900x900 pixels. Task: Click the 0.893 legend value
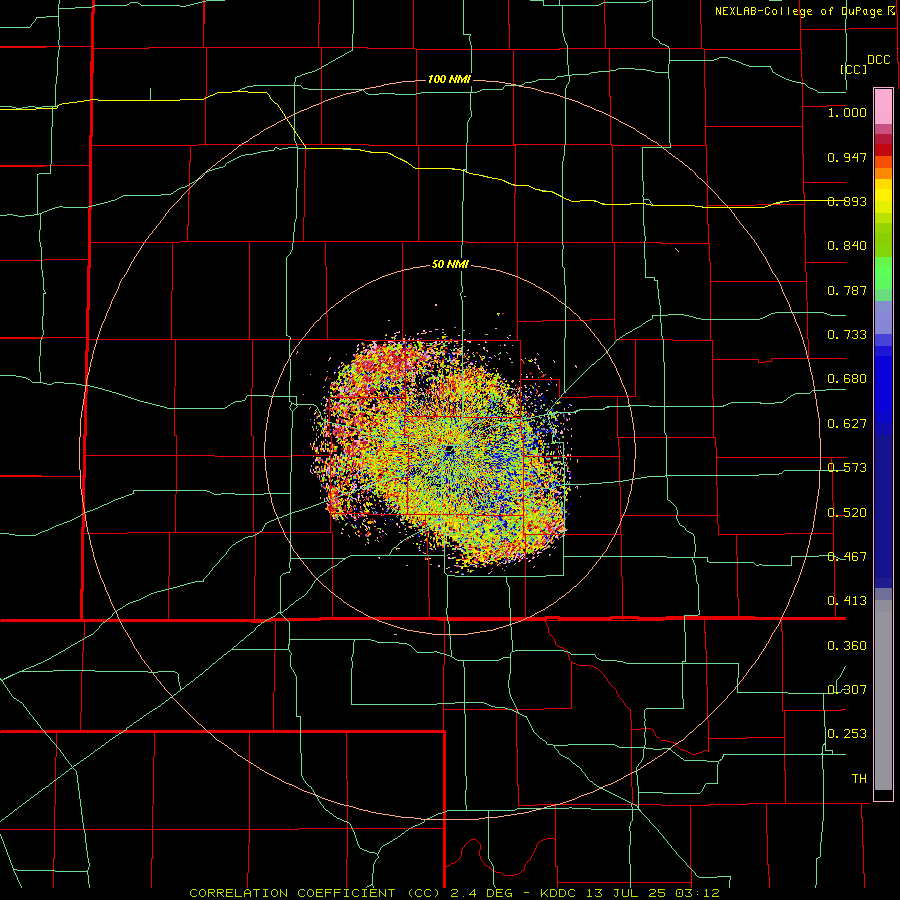click(x=847, y=201)
